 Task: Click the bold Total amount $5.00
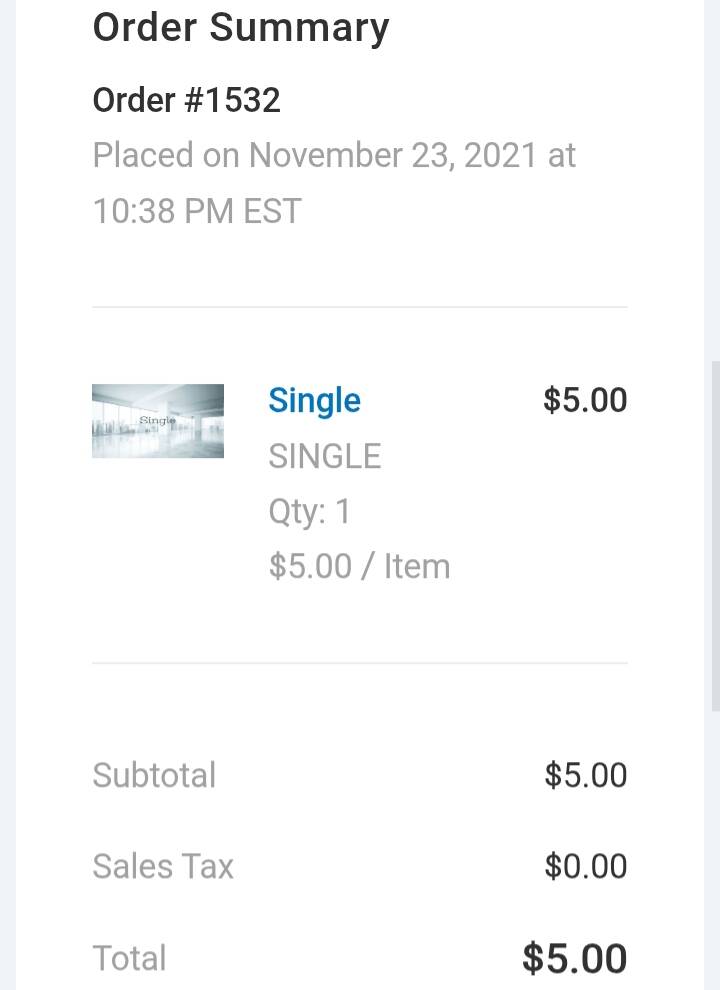575,959
